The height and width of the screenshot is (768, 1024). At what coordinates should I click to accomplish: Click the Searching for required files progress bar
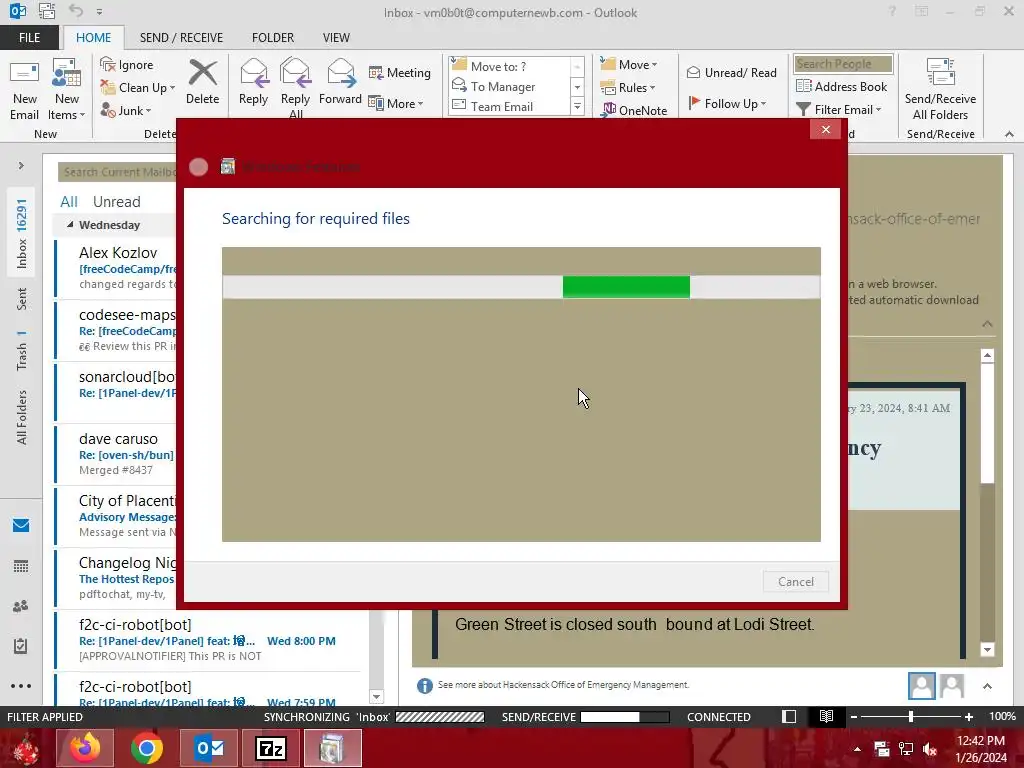click(x=521, y=287)
